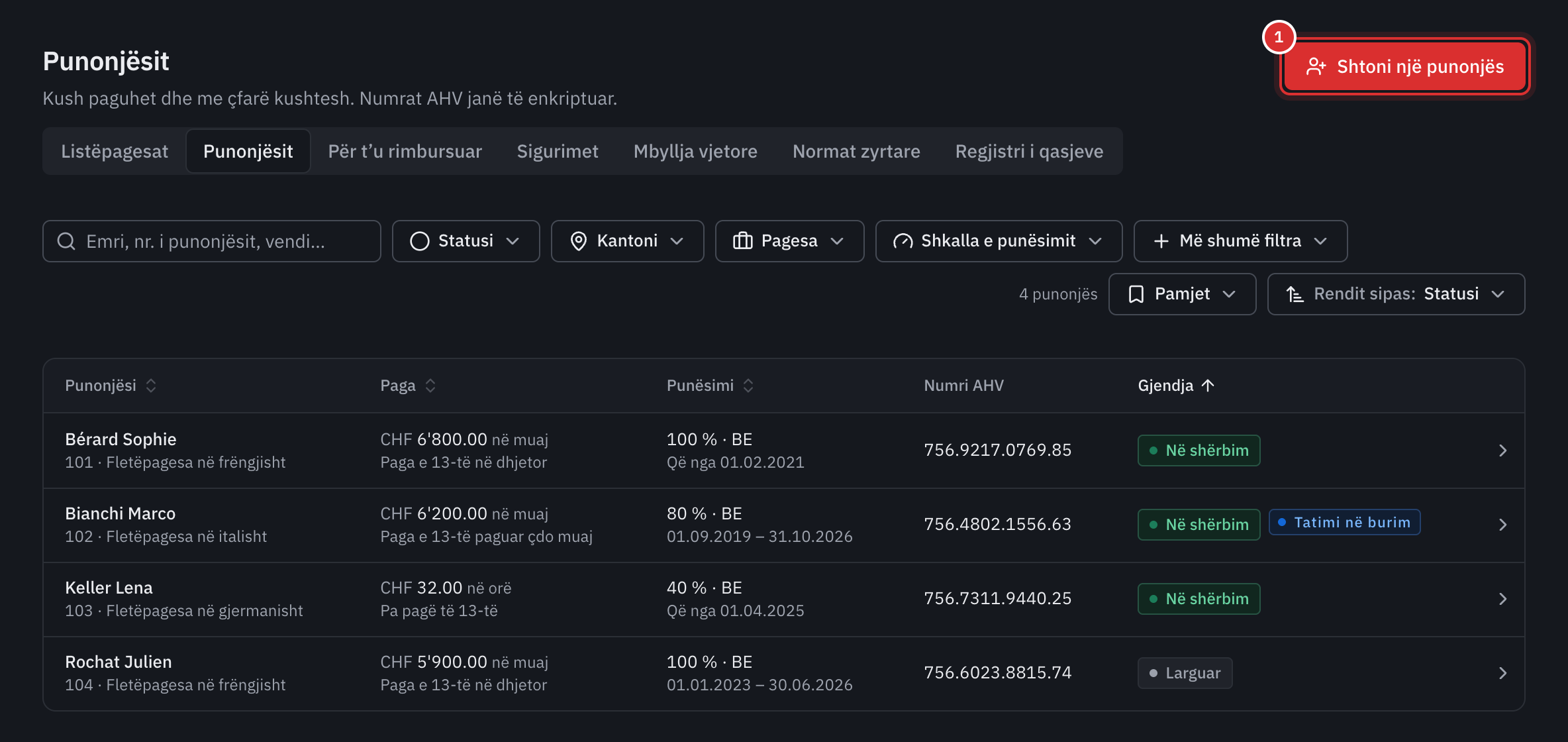Open the Pamjet saved views dropdown

(x=1182, y=294)
